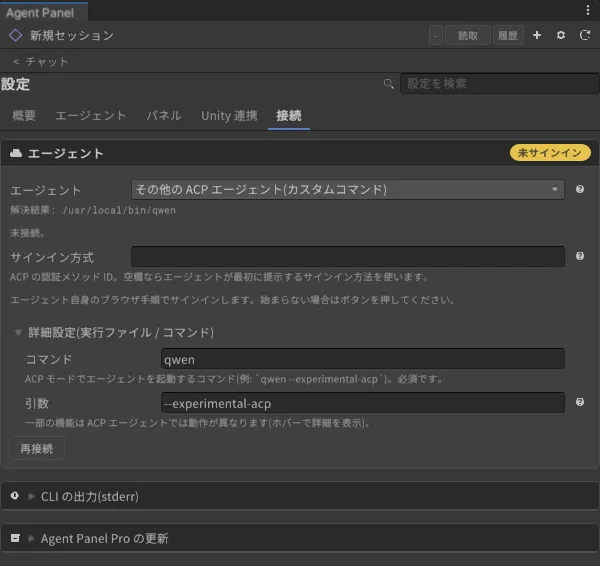Expand the CLI の出力(stderr) section

pyautogui.click(x=31, y=496)
